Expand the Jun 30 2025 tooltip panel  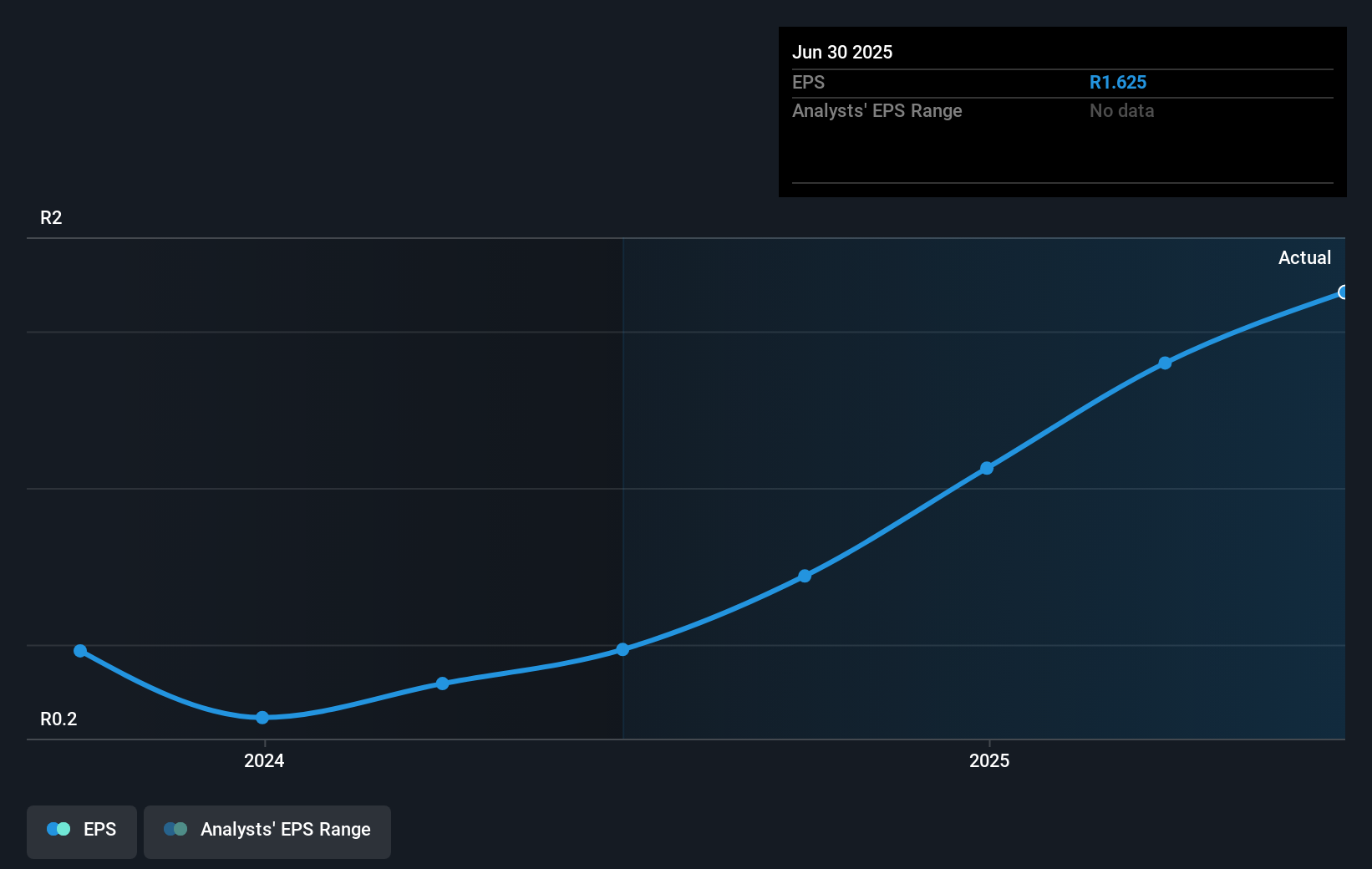pos(1062,111)
